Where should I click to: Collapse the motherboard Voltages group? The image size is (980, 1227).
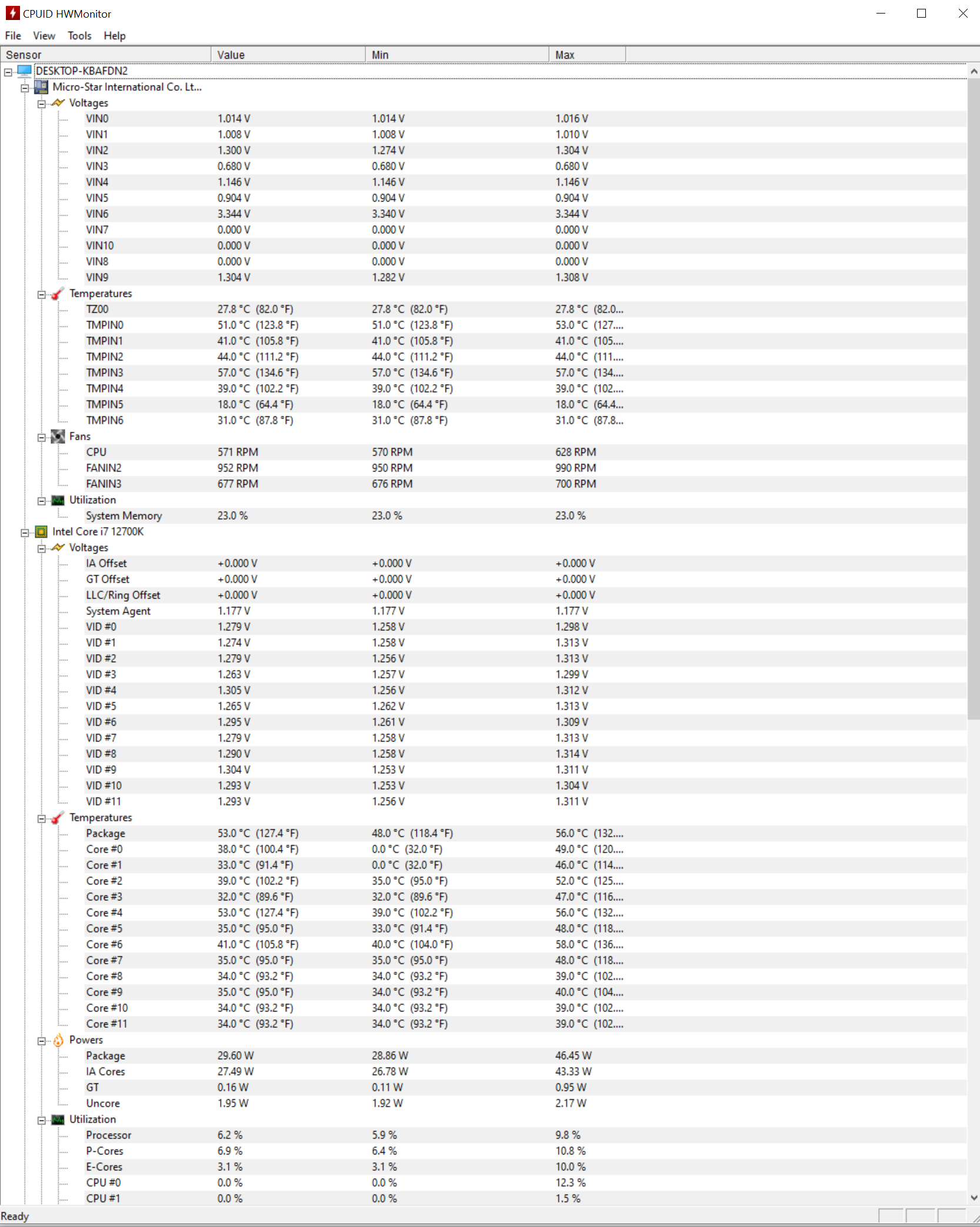click(x=41, y=104)
